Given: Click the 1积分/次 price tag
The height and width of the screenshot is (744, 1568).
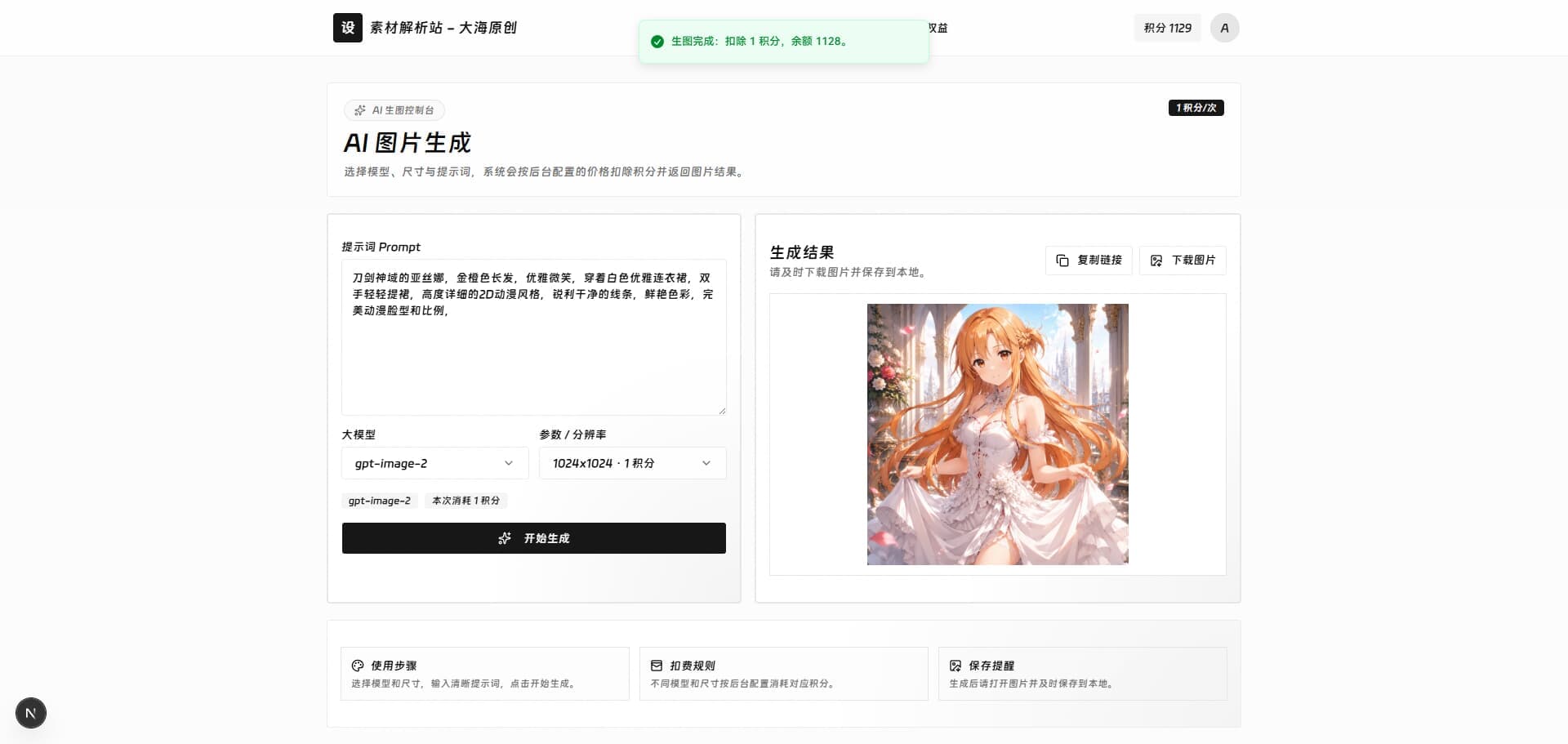Looking at the screenshot, I should coord(1196,108).
